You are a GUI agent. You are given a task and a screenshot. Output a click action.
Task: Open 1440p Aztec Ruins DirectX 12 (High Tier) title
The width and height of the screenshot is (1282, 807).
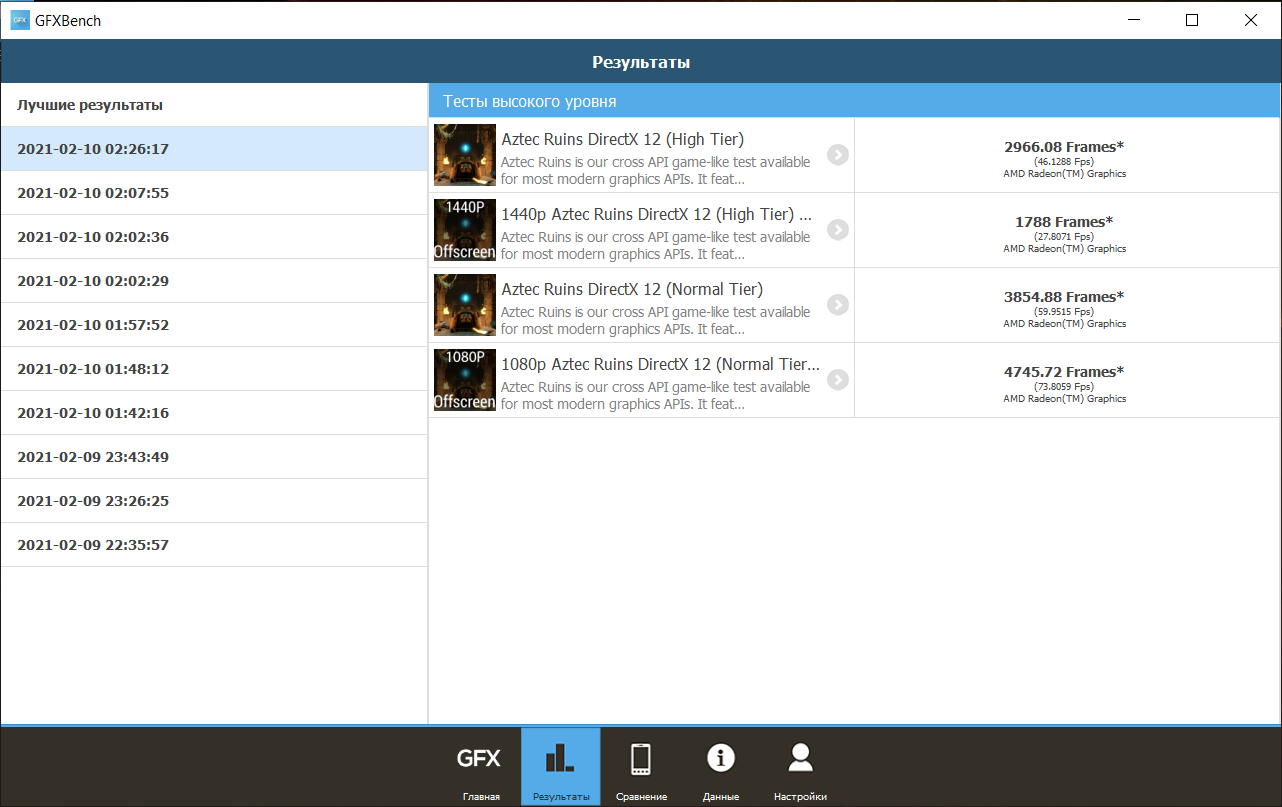656,215
